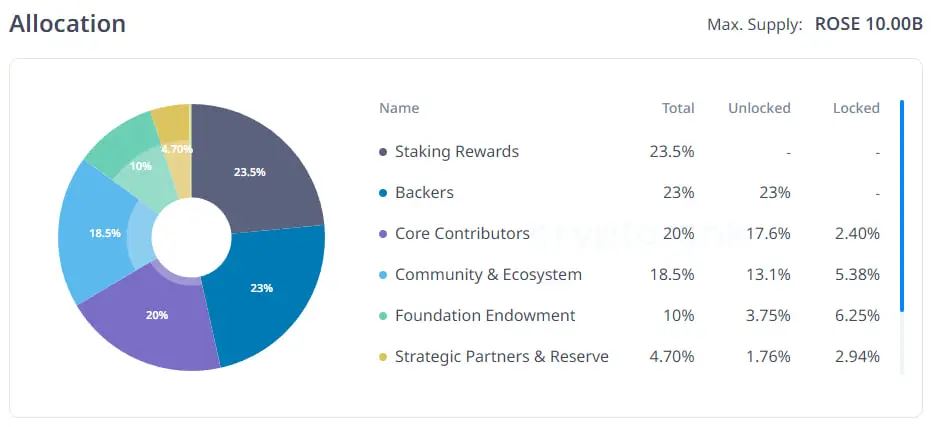The width and height of the screenshot is (943, 427).
Task: Sort the table by Name column header
Action: click(x=399, y=108)
